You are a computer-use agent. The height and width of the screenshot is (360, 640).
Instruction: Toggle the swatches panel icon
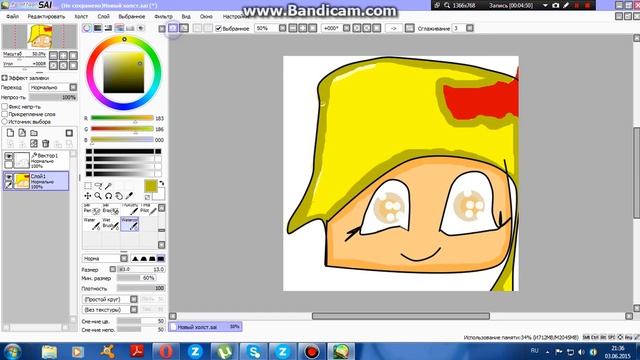130,28
